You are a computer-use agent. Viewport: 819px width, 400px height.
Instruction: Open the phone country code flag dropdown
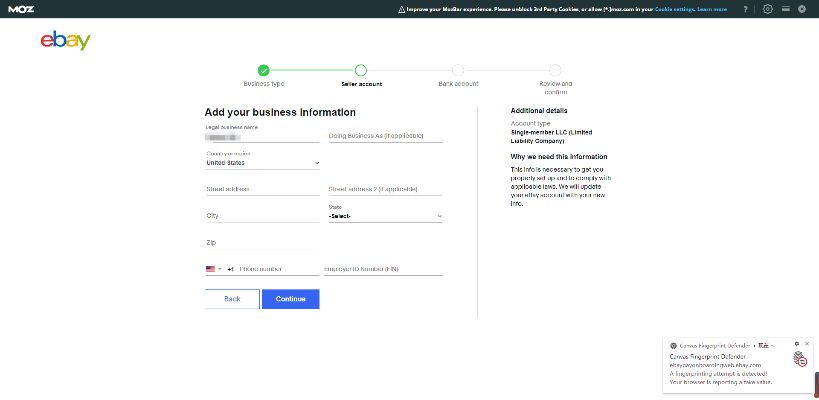214,269
